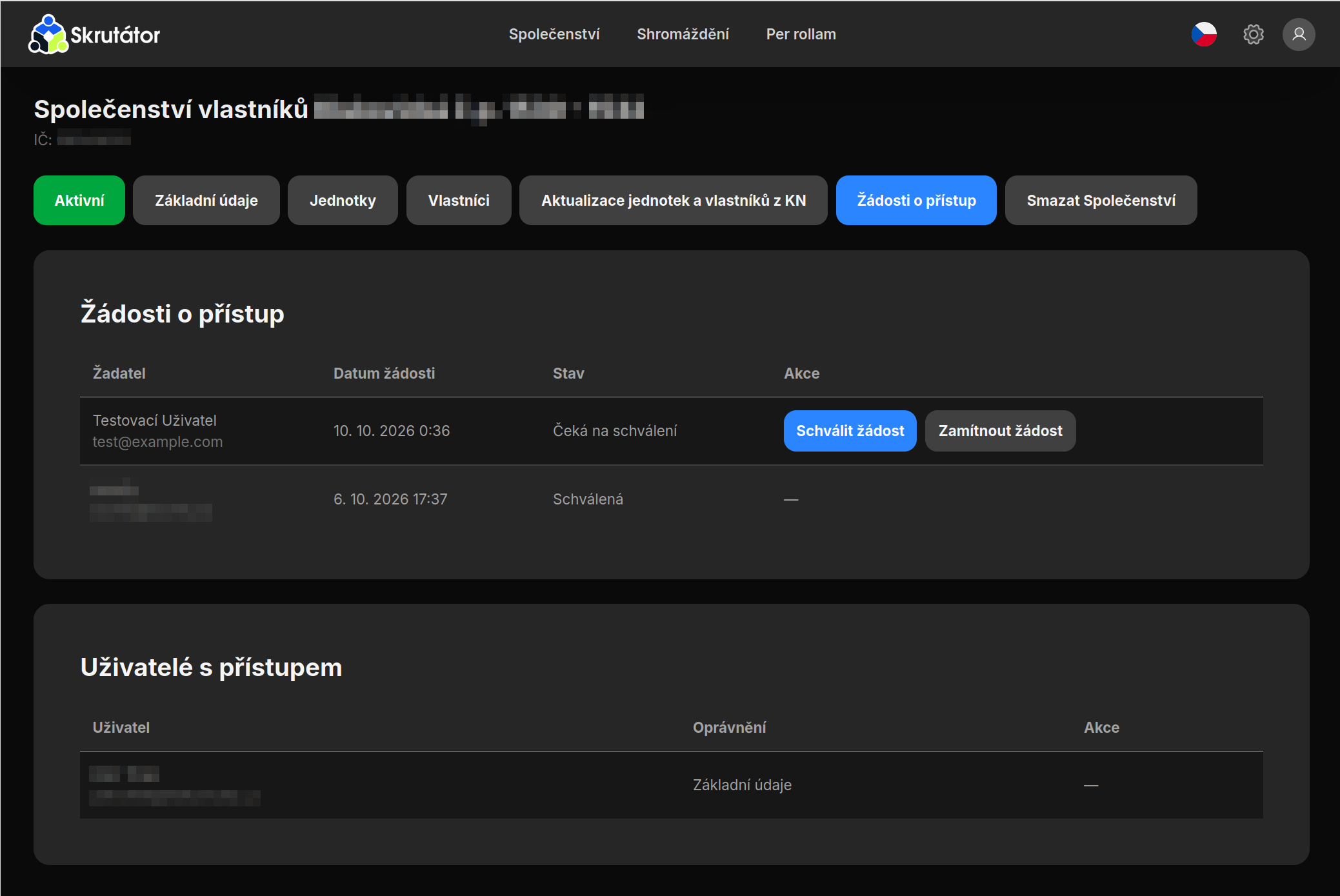Switch to the Jednotky tab

(x=343, y=201)
